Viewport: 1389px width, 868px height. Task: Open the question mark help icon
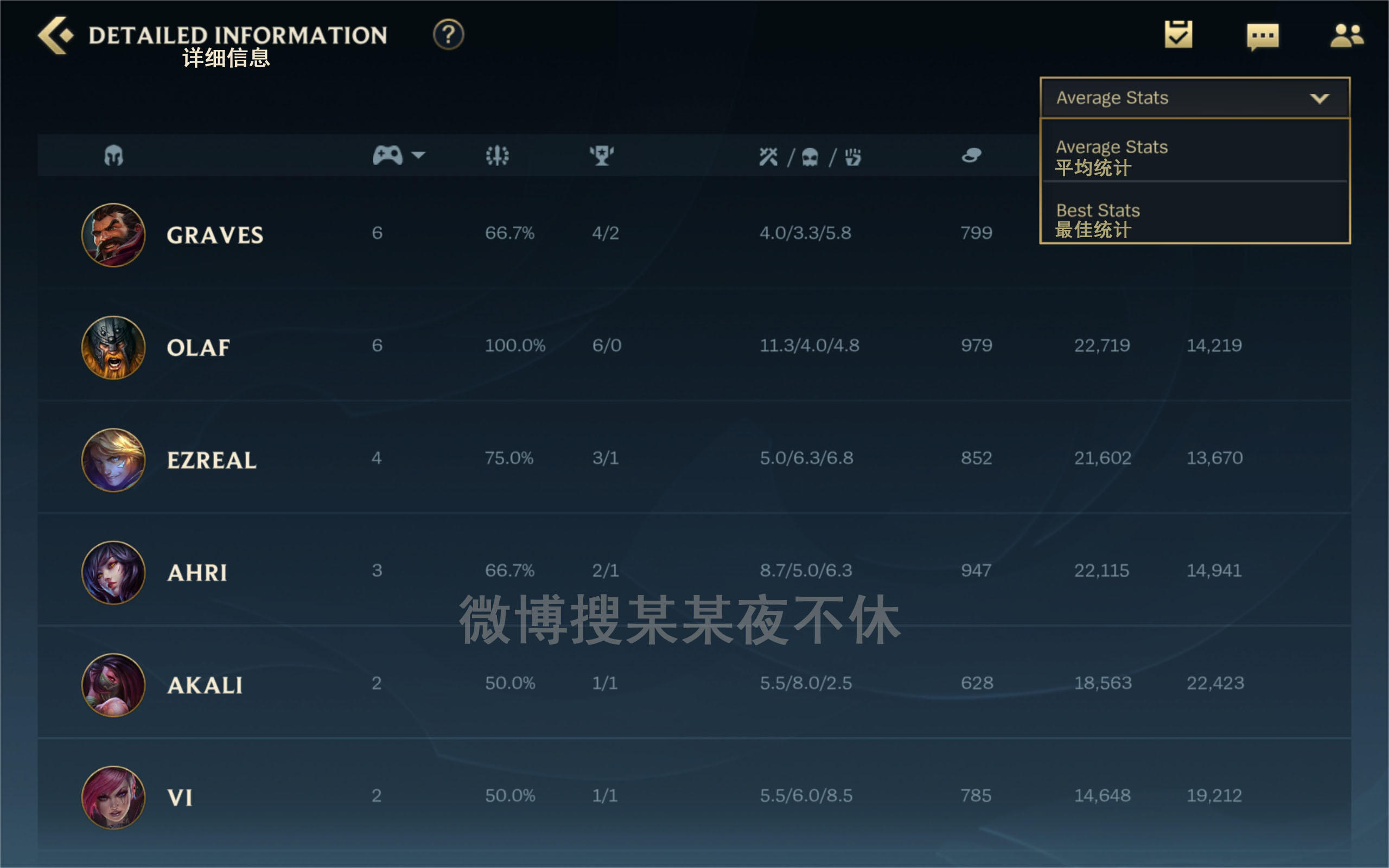pos(448,34)
